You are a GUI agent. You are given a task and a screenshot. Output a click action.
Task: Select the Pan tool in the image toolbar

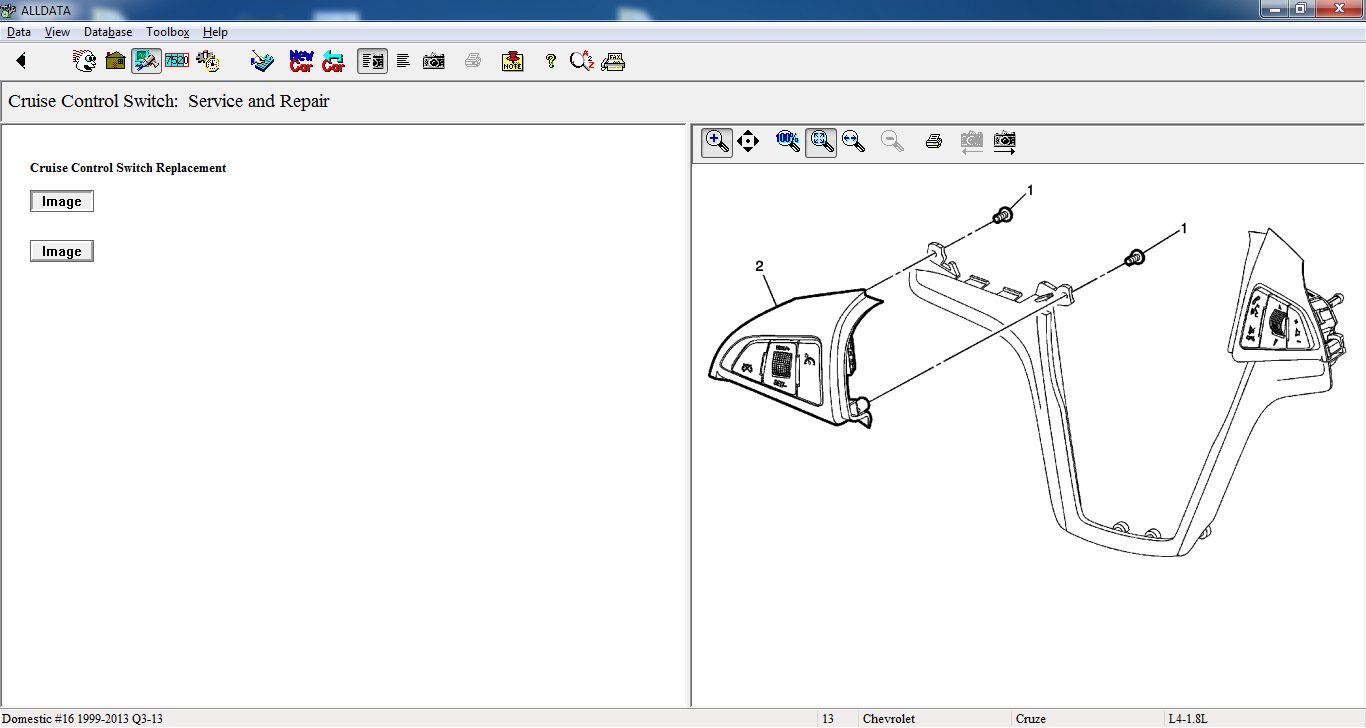point(748,142)
